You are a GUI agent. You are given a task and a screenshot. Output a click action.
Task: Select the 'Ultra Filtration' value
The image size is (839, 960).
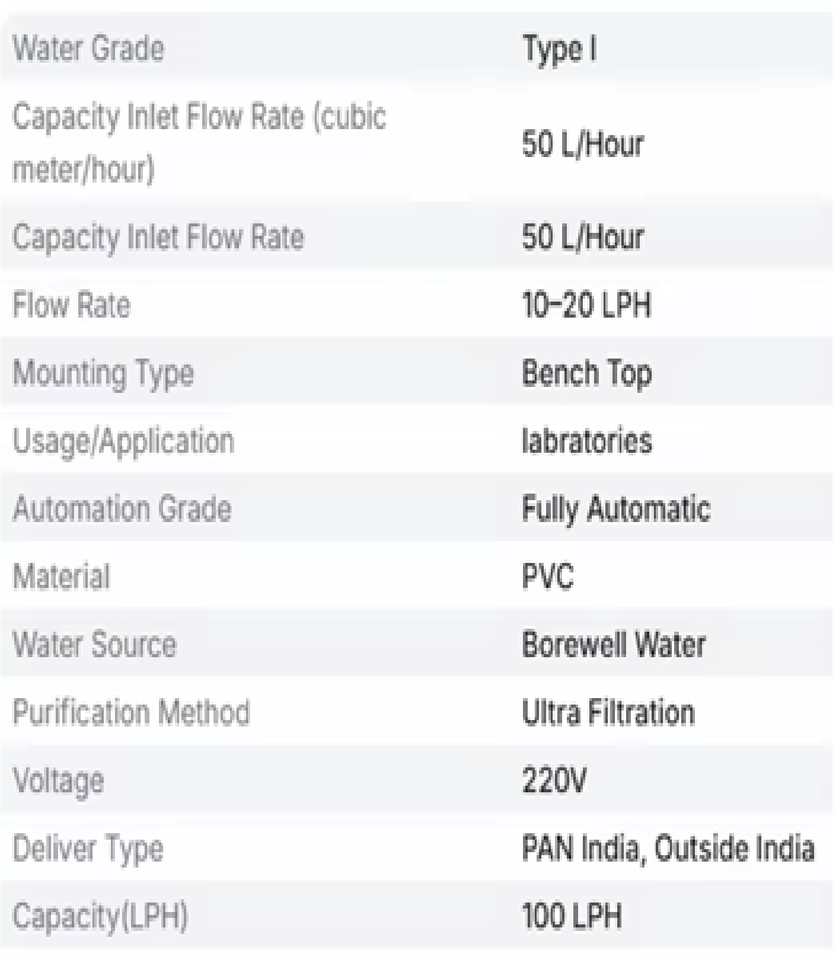tap(608, 713)
